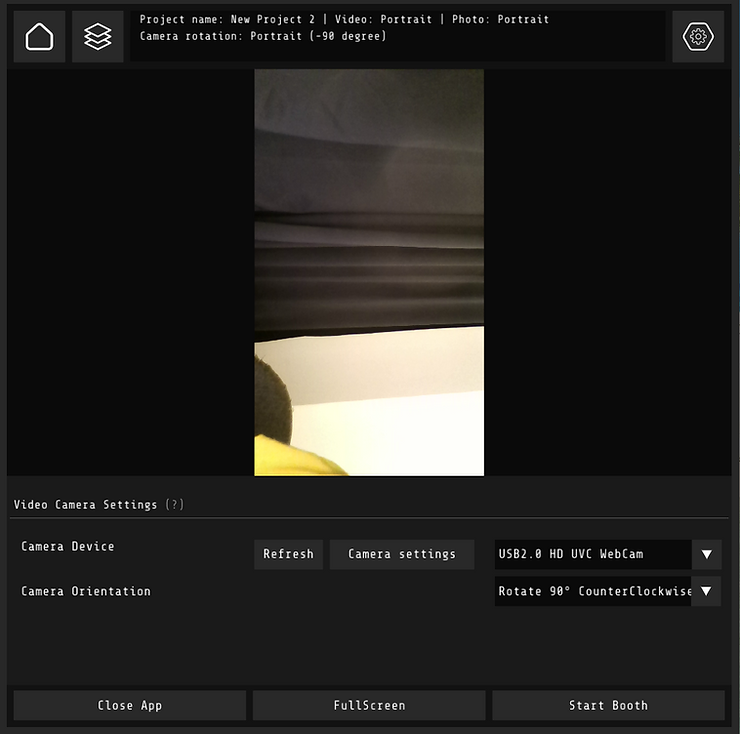Image resolution: width=740 pixels, height=734 pixels.
Task: Click Start Booth
Action: (x=608, y=705)
